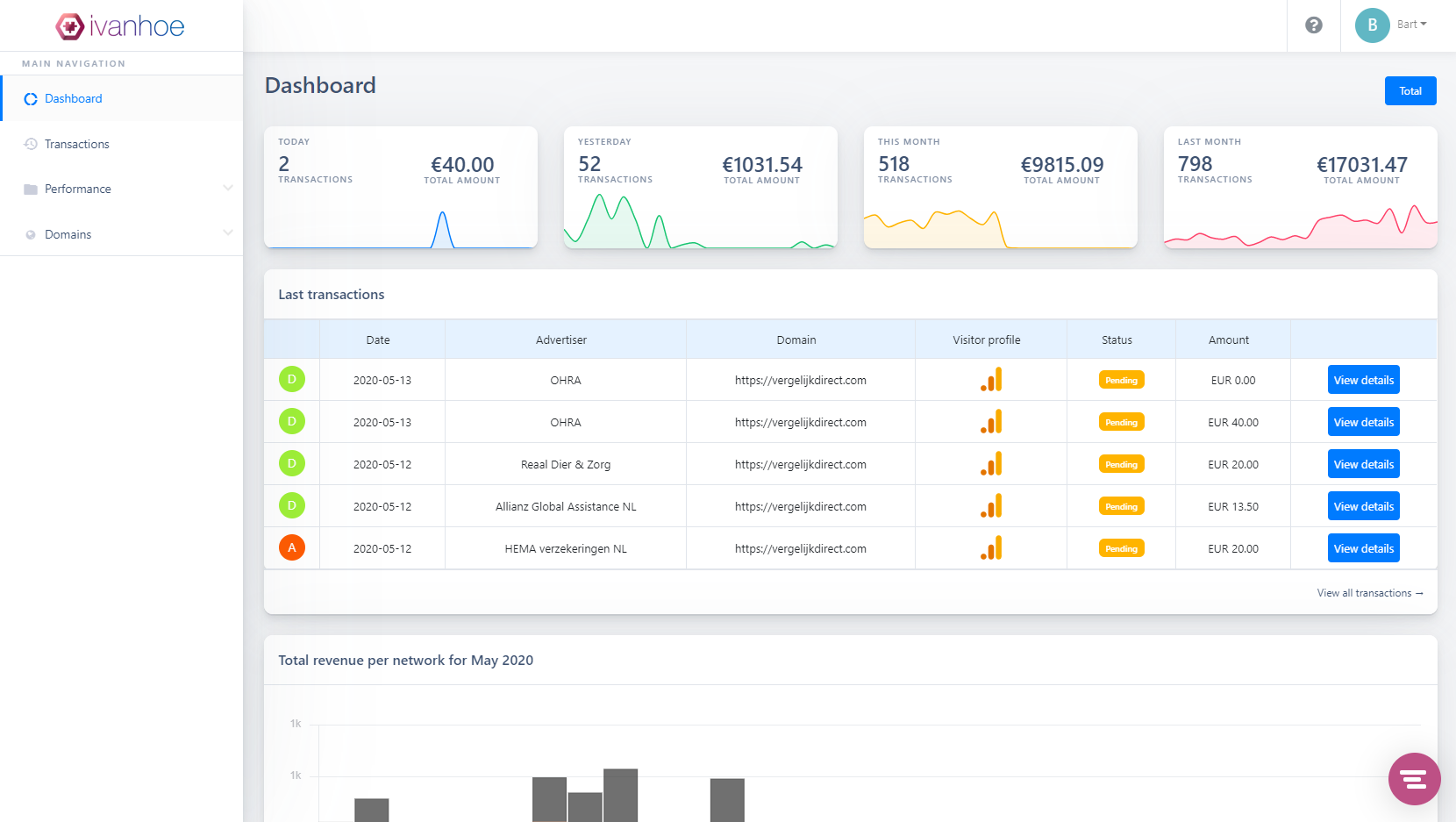This screenshot has width=1456, height=822.
Task: Open the help question mark icon
Action: point(1313,25)
